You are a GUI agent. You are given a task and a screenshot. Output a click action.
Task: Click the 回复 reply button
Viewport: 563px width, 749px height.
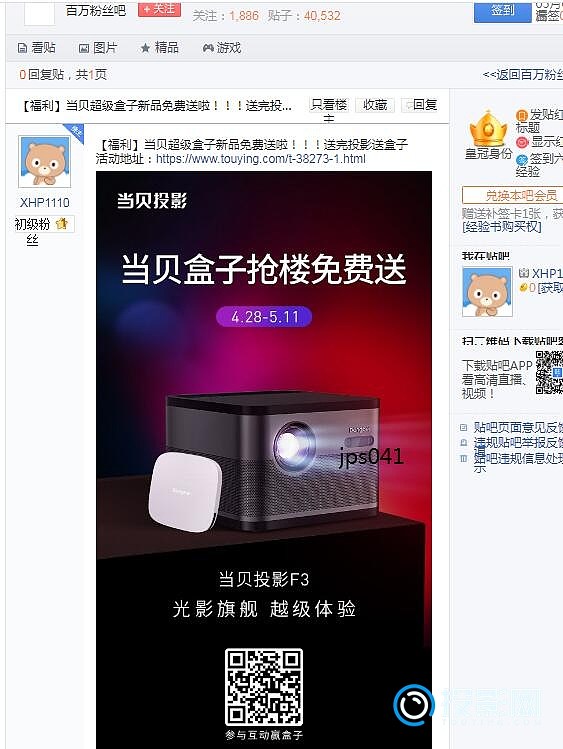pos(420,105)
